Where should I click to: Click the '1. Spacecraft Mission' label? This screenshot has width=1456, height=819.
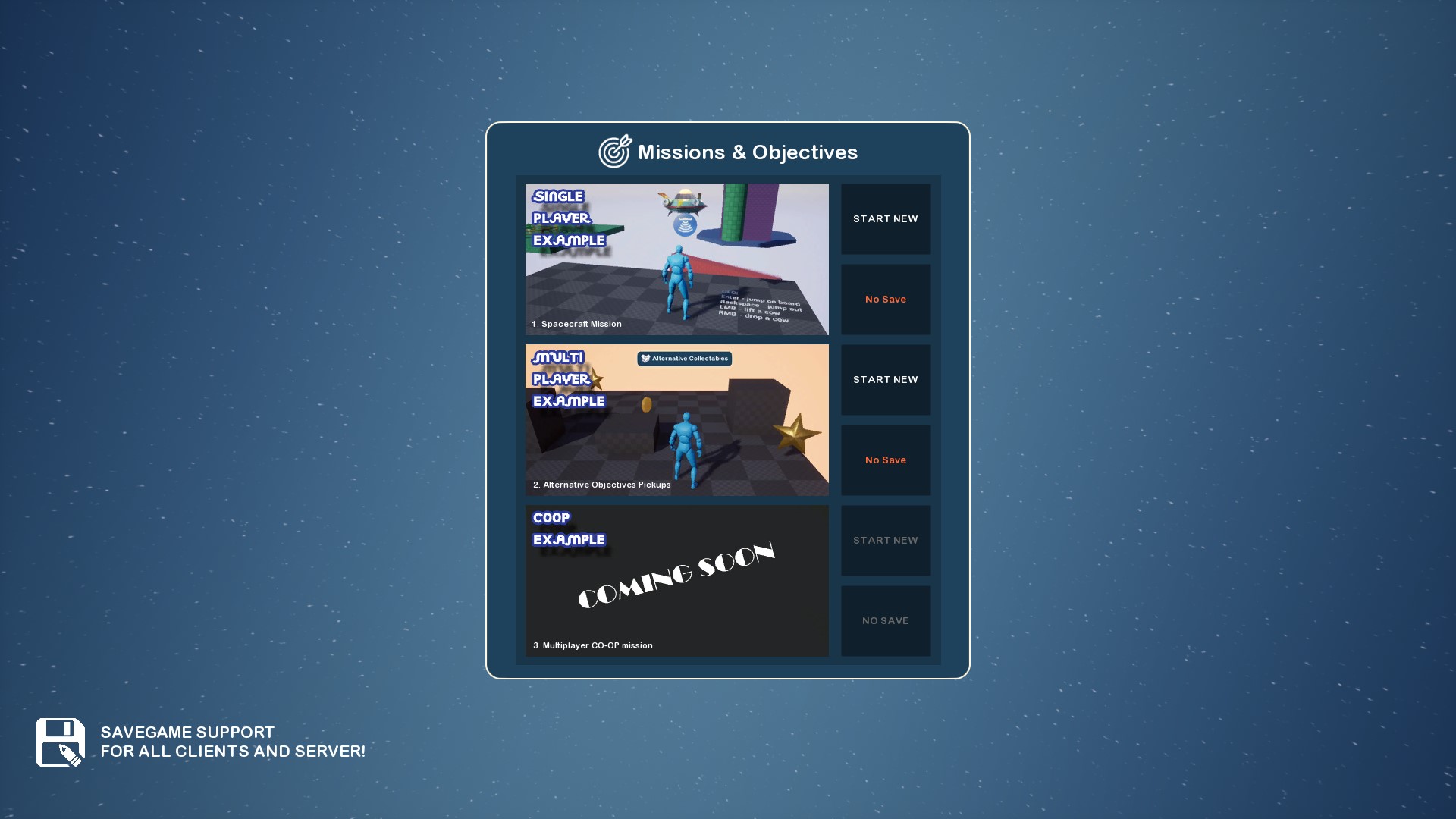click(576, 324)
